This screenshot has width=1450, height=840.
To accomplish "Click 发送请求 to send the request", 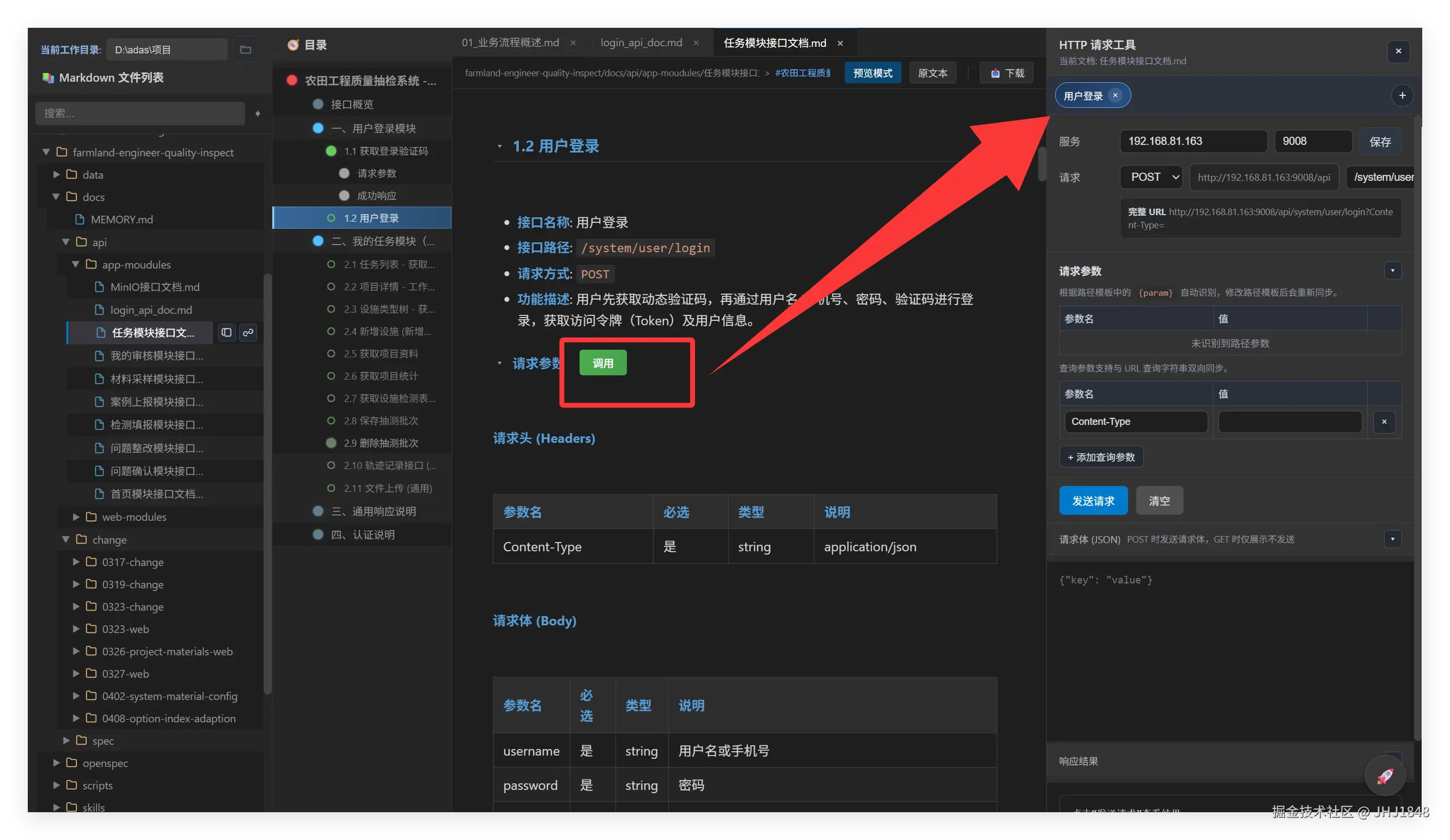I will pos(1093,501).
